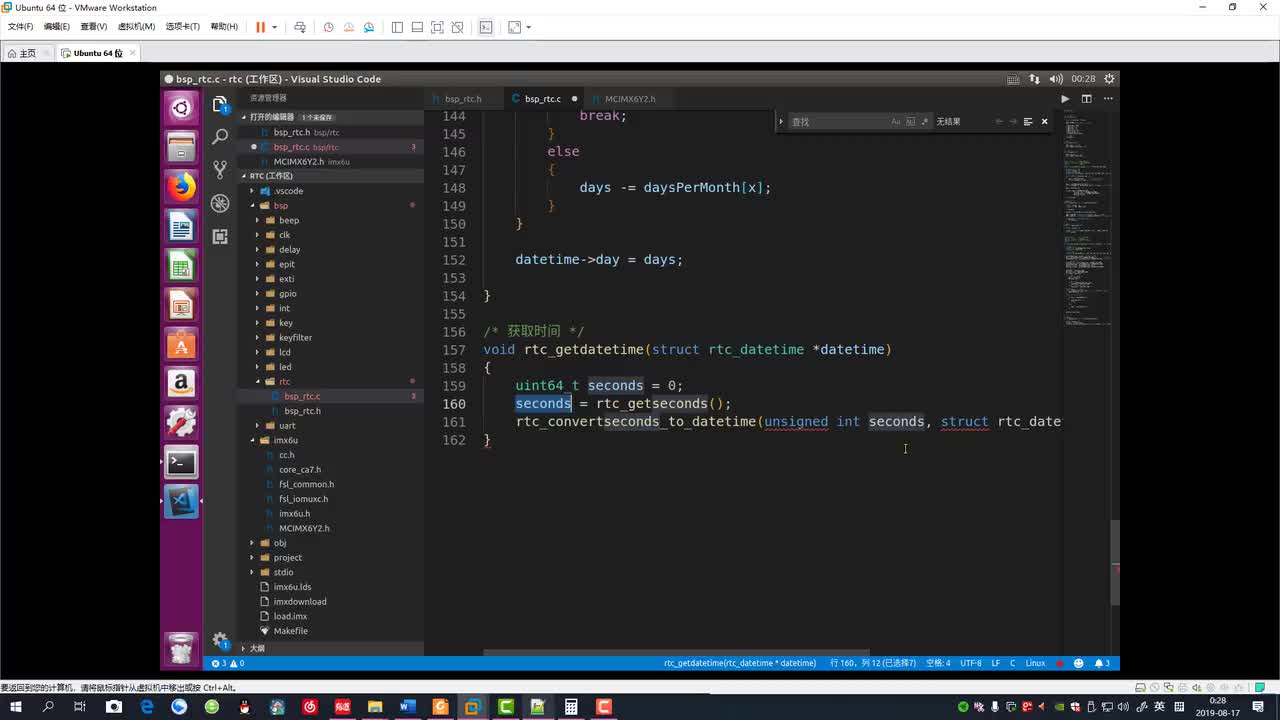This screenshot has width=1280, height=720.
Task: Open the Debug view in activity bar
Action: (x=220, y=203)
